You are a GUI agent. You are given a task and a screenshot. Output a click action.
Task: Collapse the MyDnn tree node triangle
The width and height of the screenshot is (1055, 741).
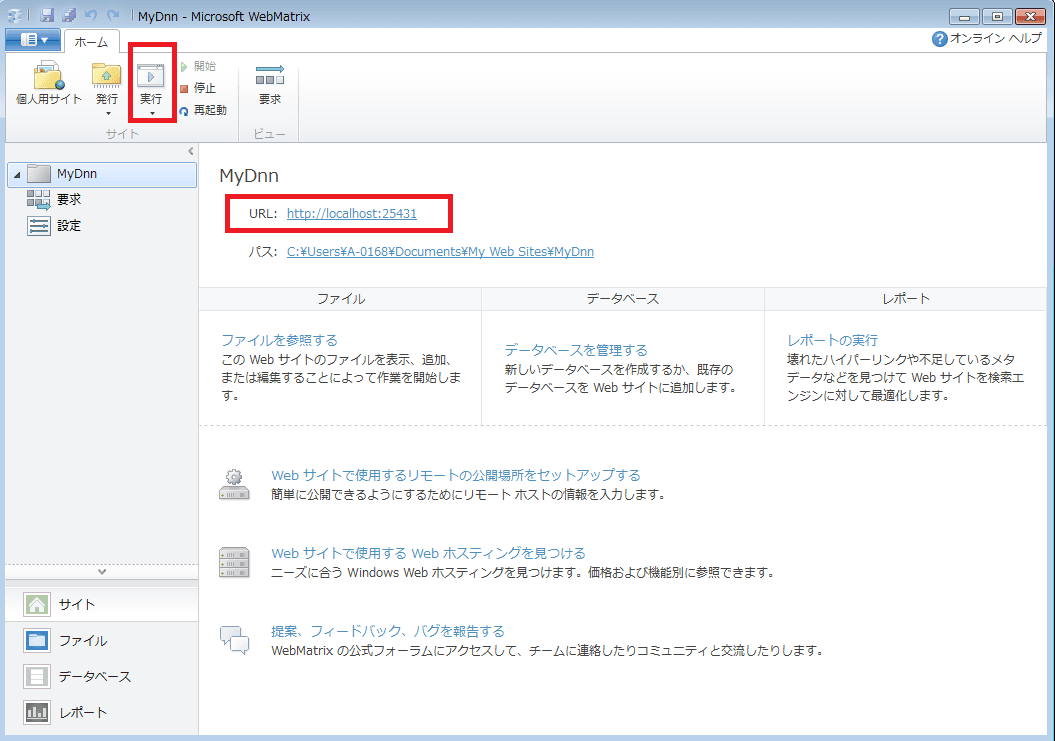(17, 175)
